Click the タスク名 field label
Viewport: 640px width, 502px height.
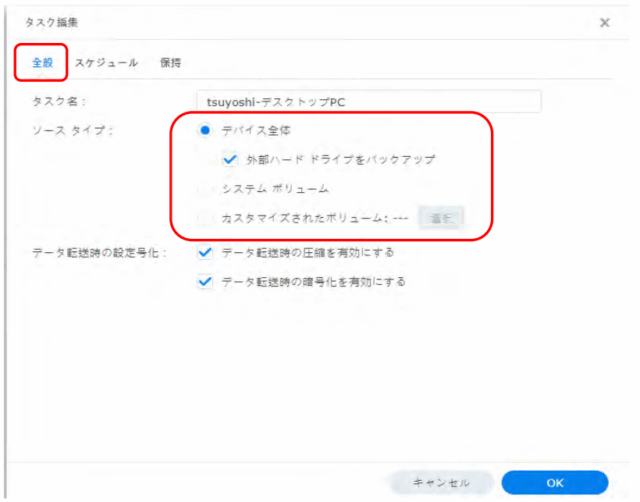pyautogui.click(x=59, y=102)
